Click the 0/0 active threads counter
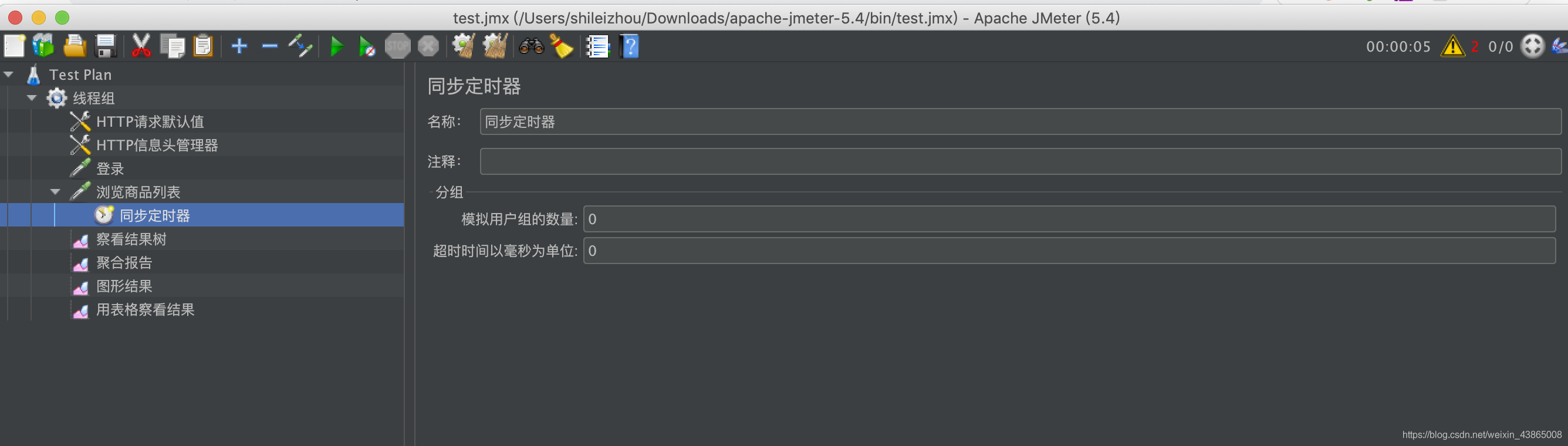1568x446 pixels. click(x=1501, y=47)
